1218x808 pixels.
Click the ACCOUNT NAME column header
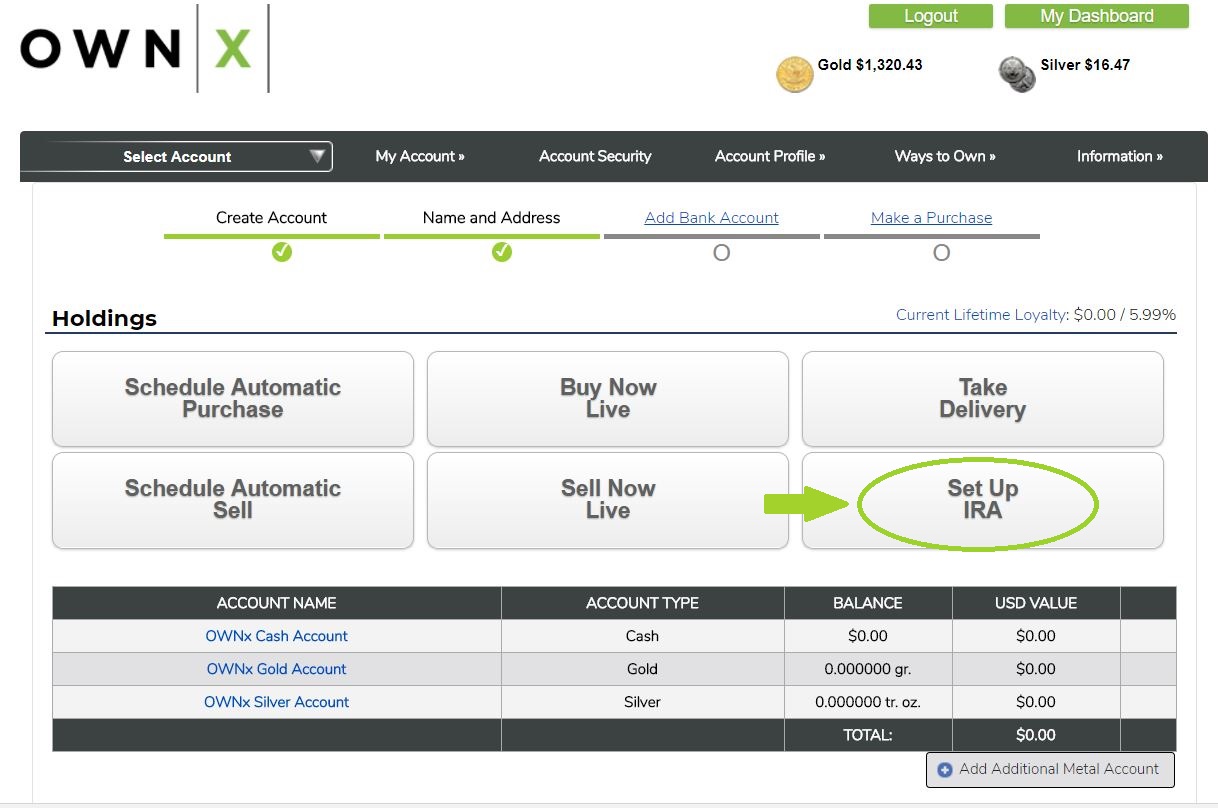(277, 603)
